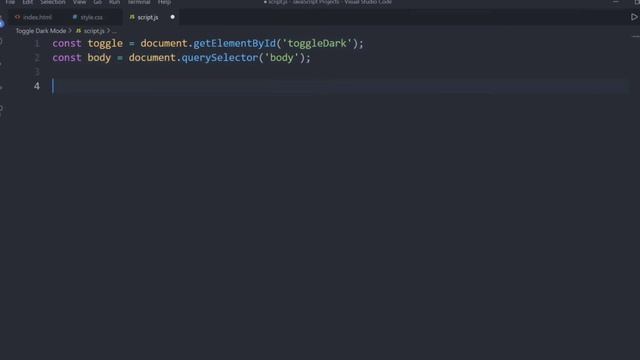Minimize the Visual Studio Code window
The height and width of the screenshot is (360, 640).
pyautogui.click(x=616, y=2)
